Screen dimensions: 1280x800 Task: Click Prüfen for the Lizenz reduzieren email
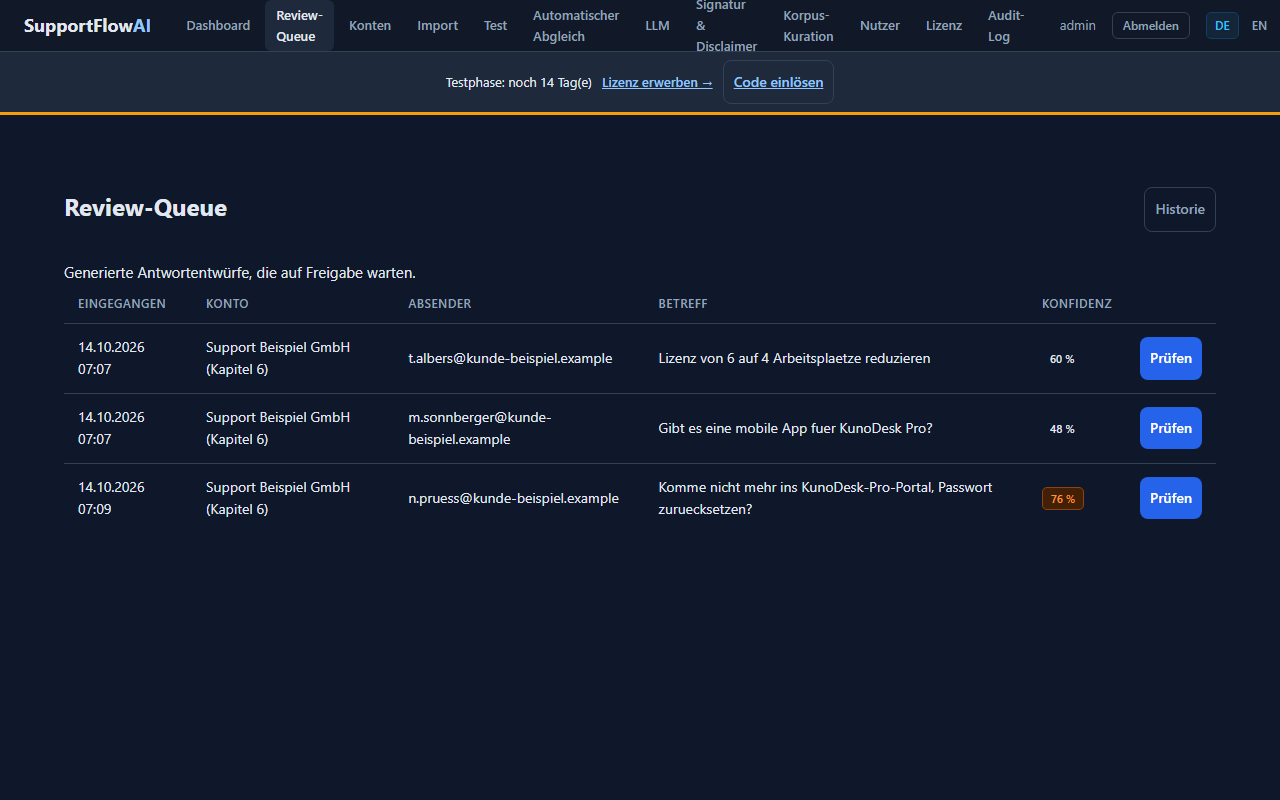(1171, 359)
